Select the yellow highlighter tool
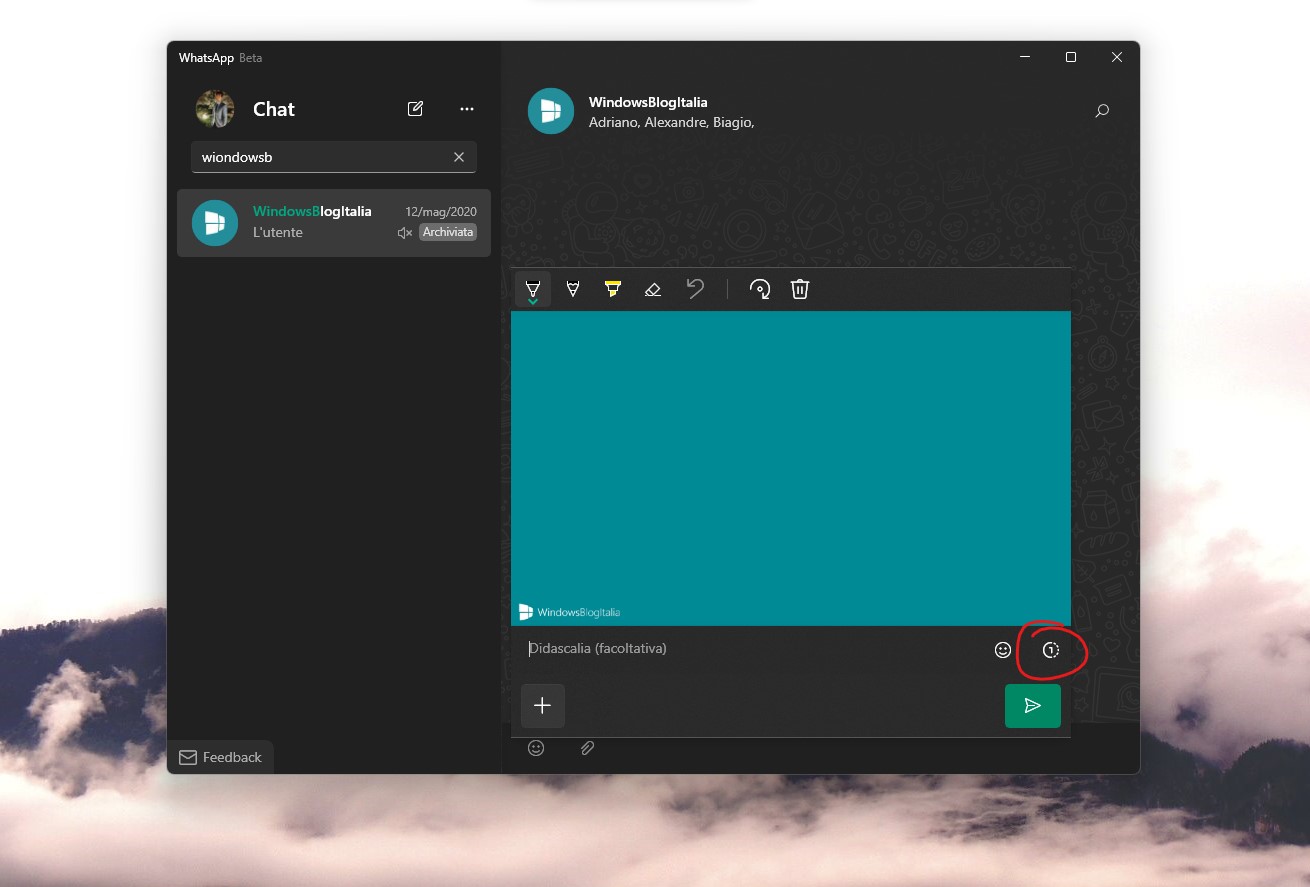1310x887 pixels. coord(613,289)
